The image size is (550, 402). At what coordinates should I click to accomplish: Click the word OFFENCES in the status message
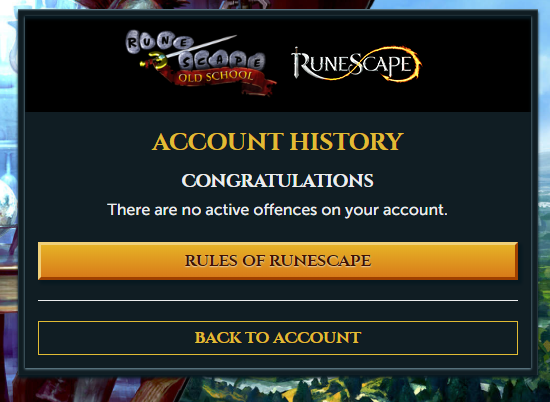pyautogui.click(x=285, y=210)
